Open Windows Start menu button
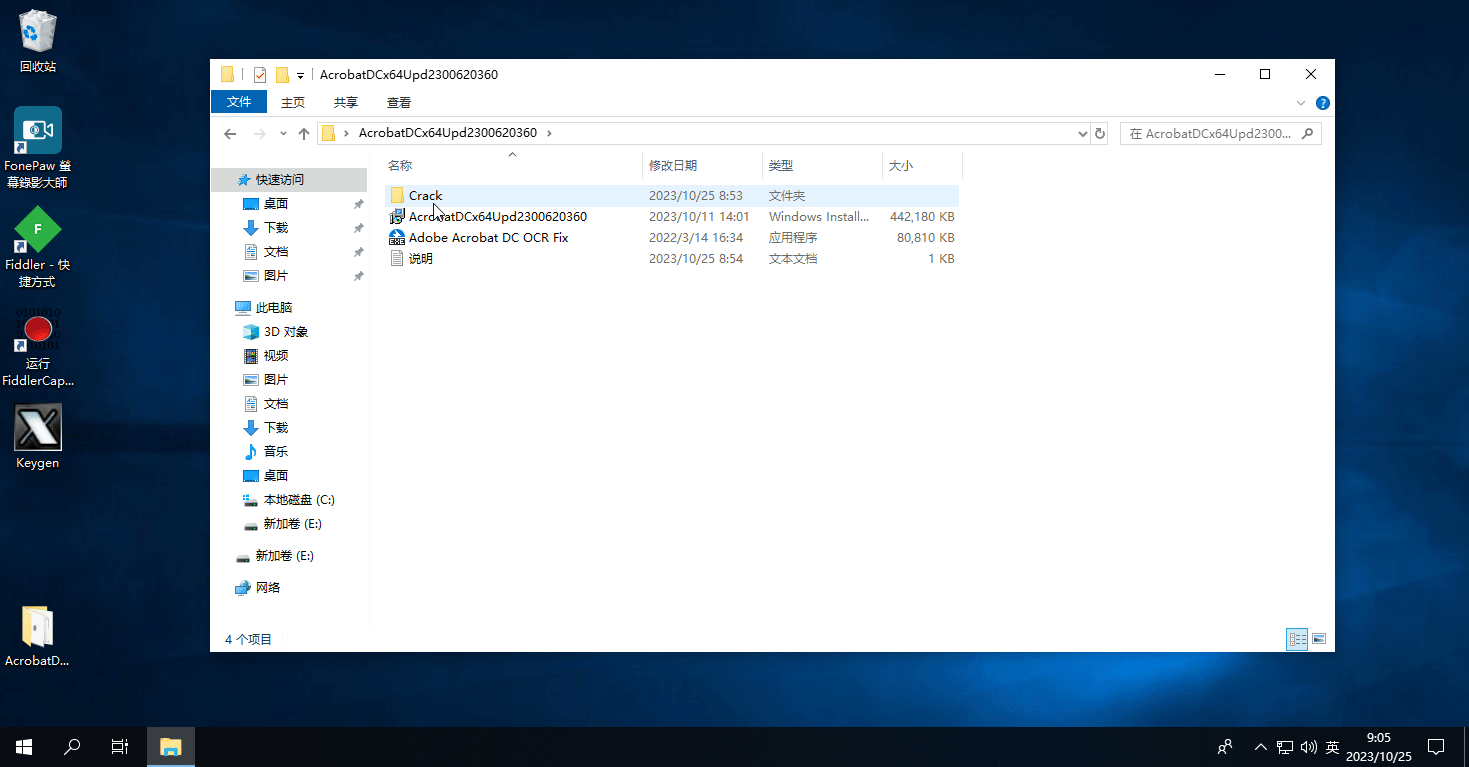1469x767 pixels. 24,747
